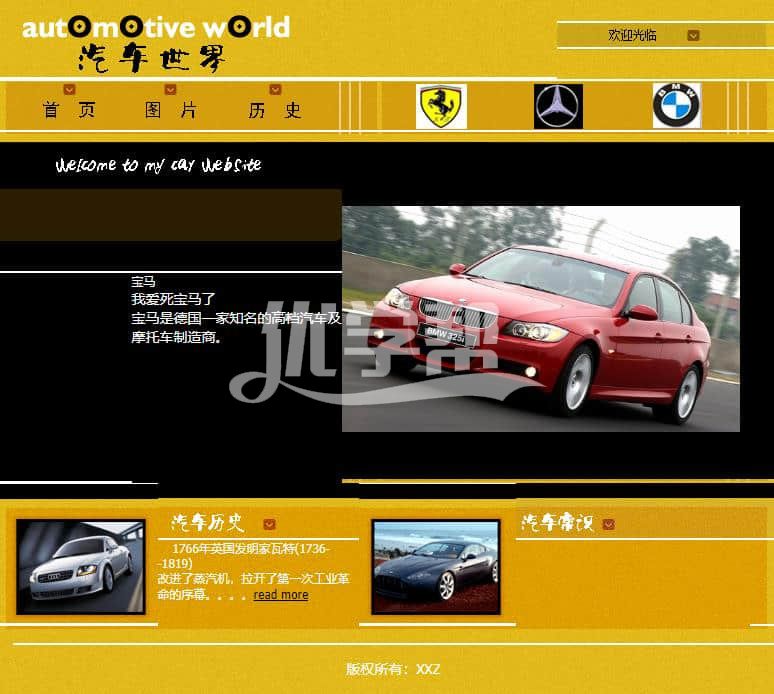The image size is (774, 694).
Task: Expand the arrow beside 欢迎光临
Action: (x=693, y=36)
